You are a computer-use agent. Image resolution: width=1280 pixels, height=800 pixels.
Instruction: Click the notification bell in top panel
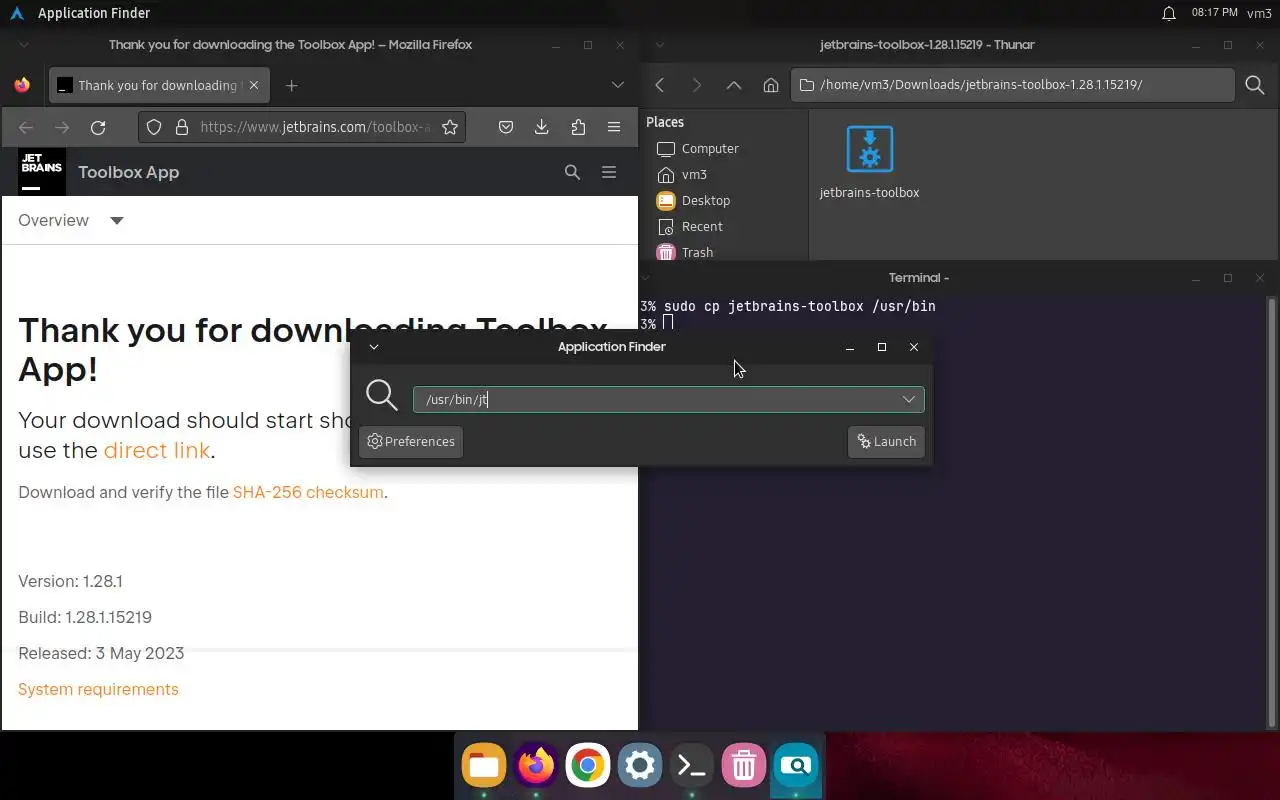[1168, 13]
